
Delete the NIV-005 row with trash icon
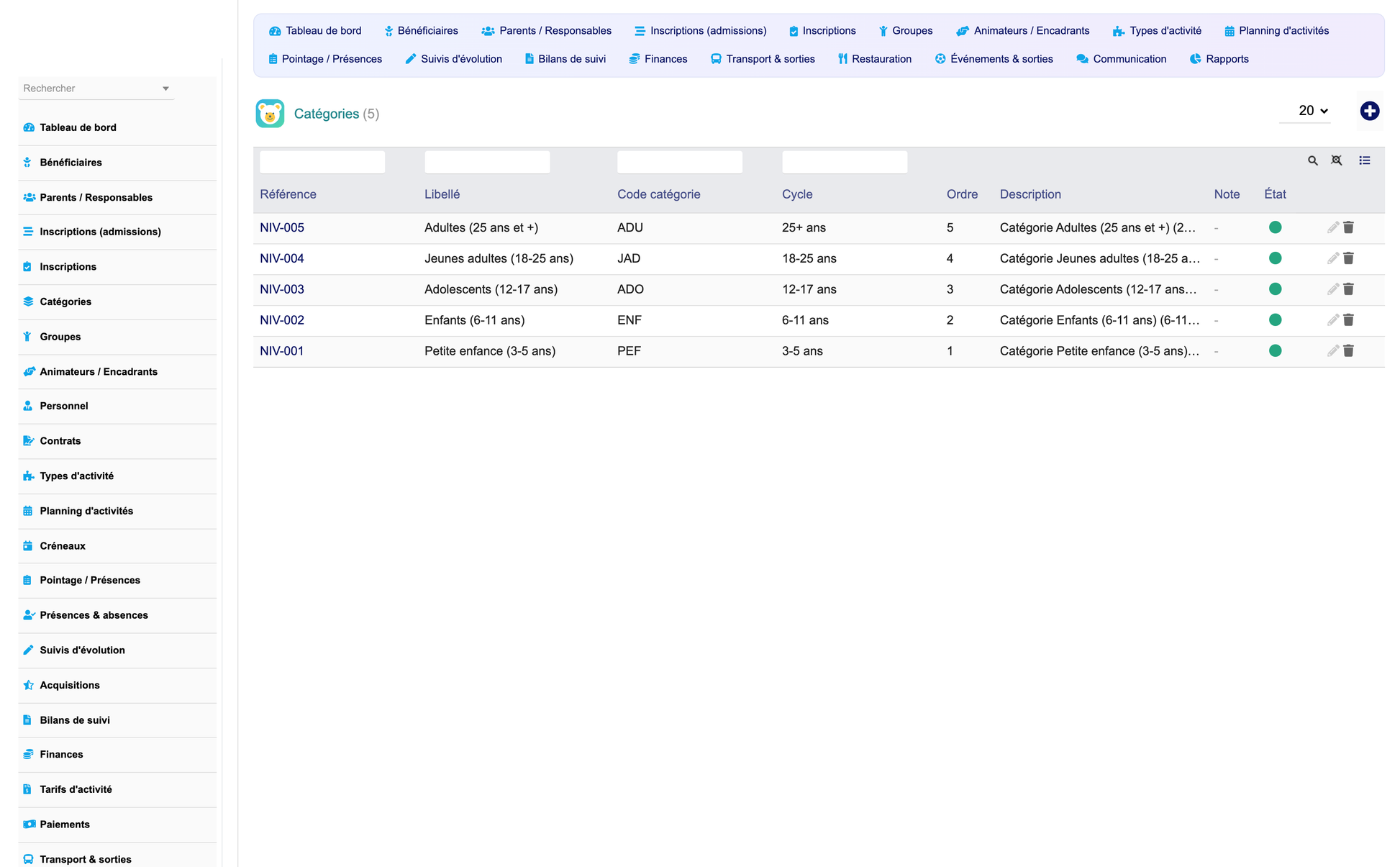point(1348,227)
